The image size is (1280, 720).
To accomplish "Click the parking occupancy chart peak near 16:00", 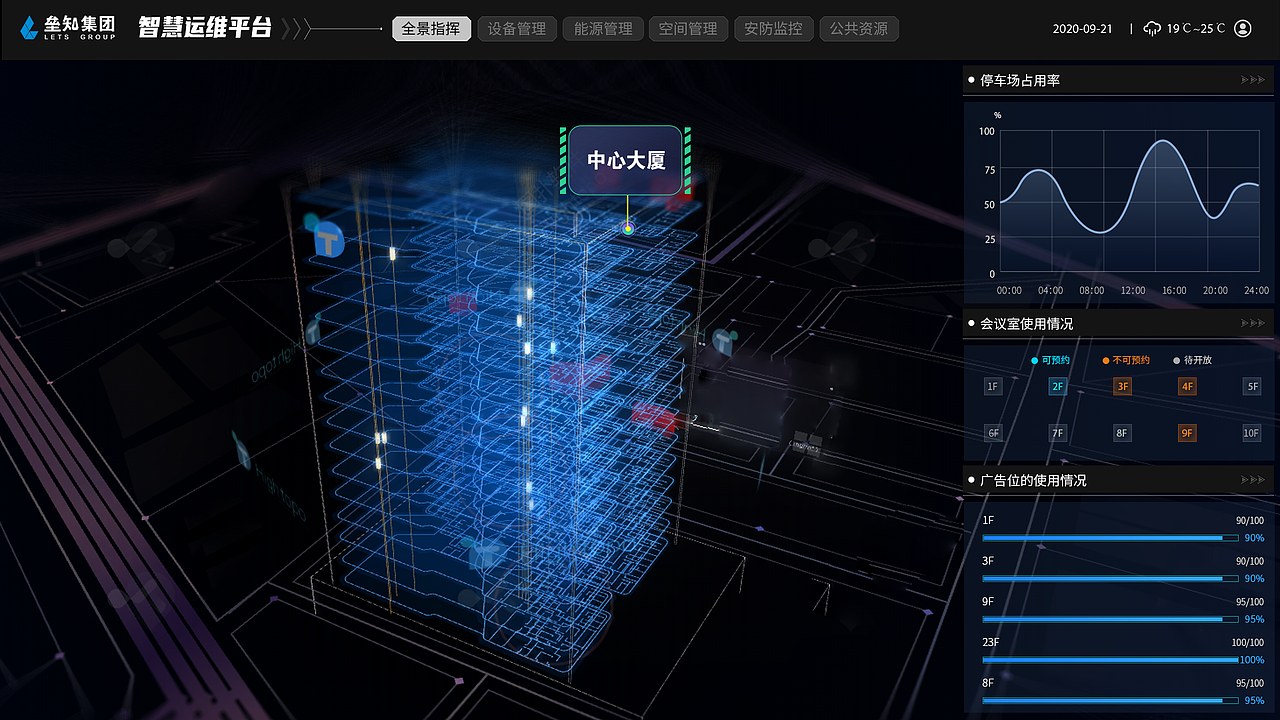I will (1161, 141).
